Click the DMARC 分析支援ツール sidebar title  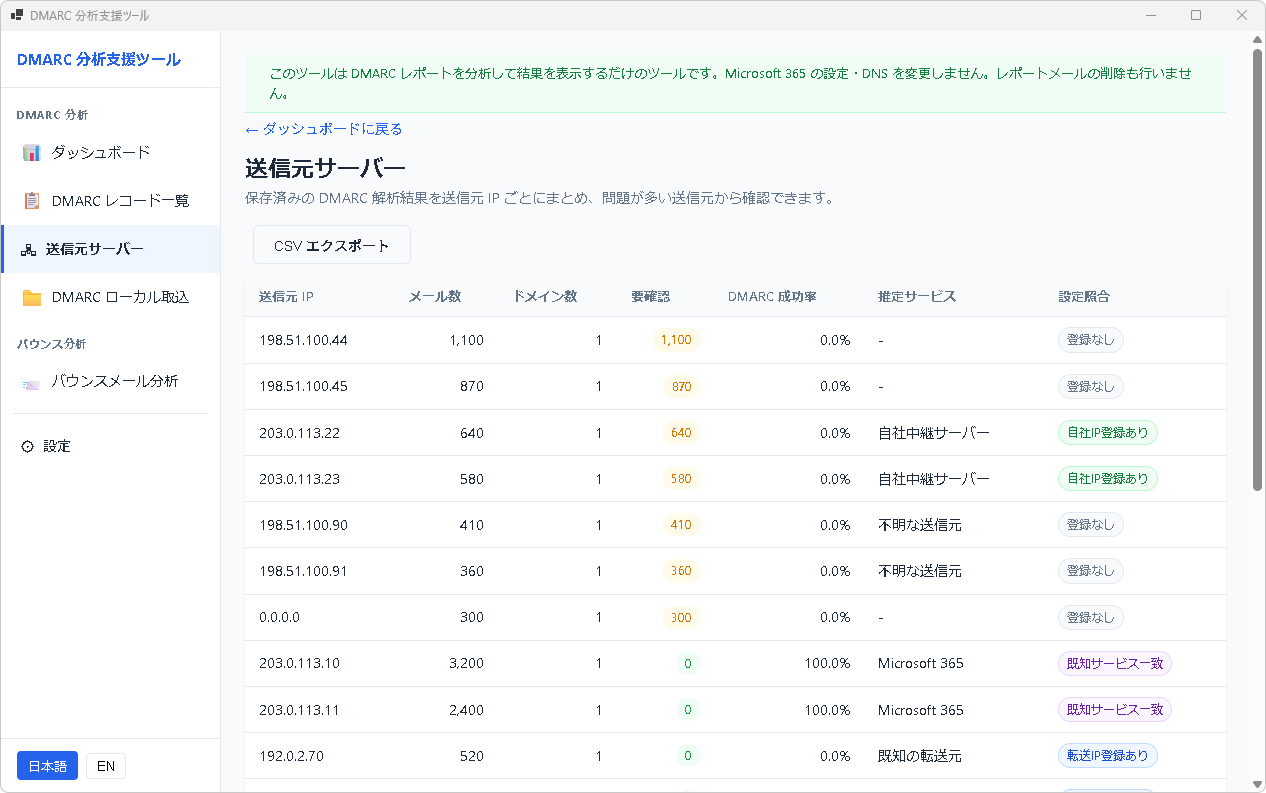click(x=99, y=60)
